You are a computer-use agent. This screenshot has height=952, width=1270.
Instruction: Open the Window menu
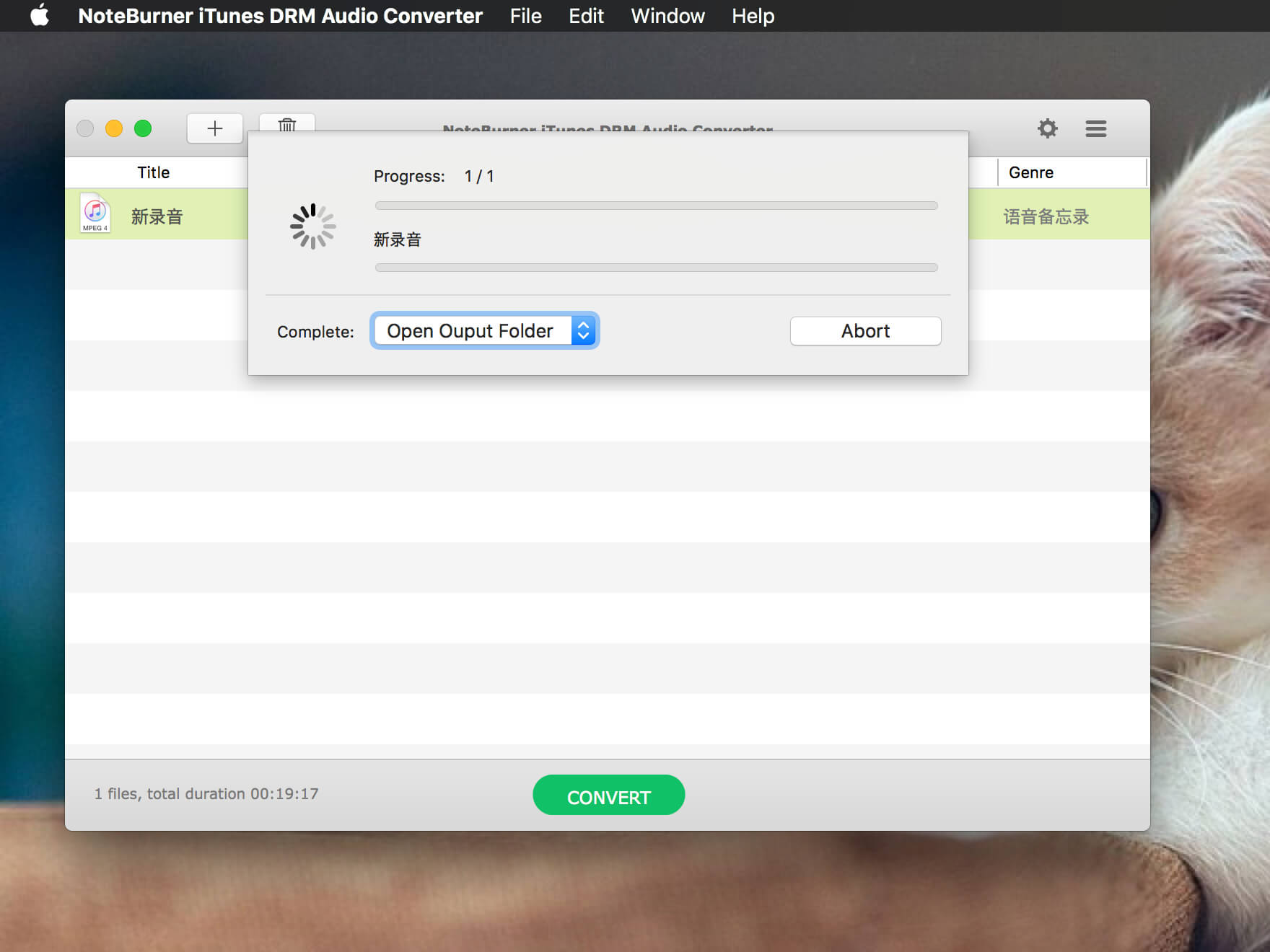point(667,16)
